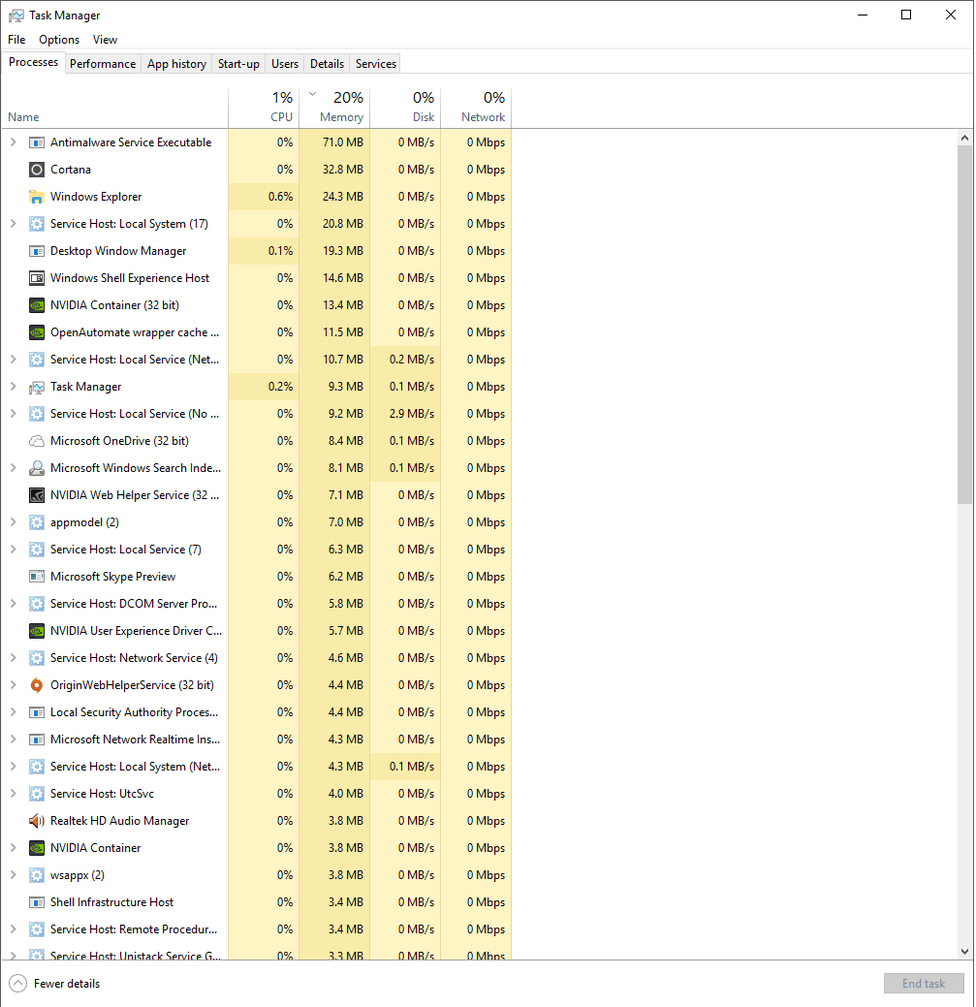The width and height of the screenshot is (976, 1007).
Task: Switch to the Services tab
Action: click(376, 64)
